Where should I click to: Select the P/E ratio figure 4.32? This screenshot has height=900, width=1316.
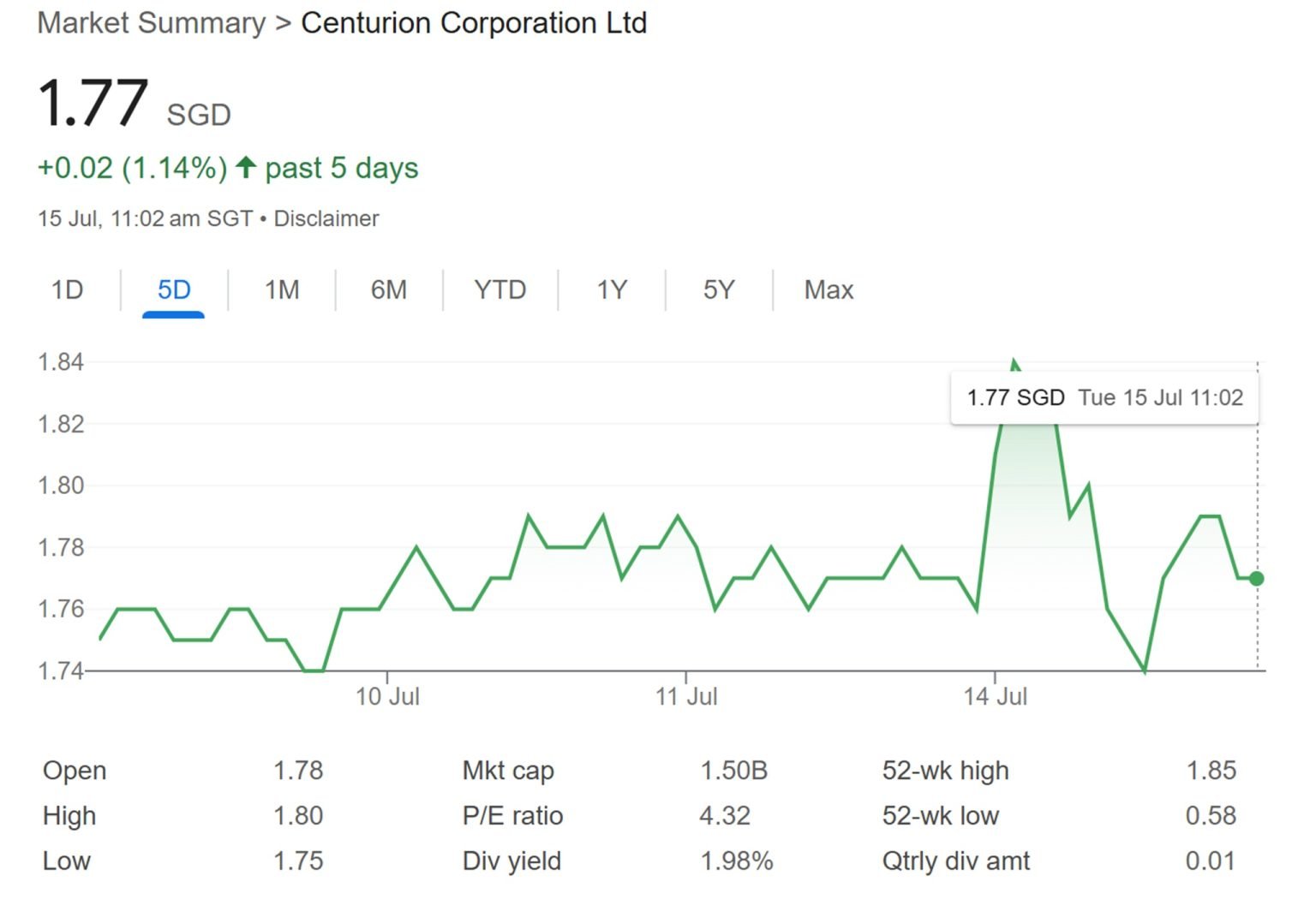[725, 816]
